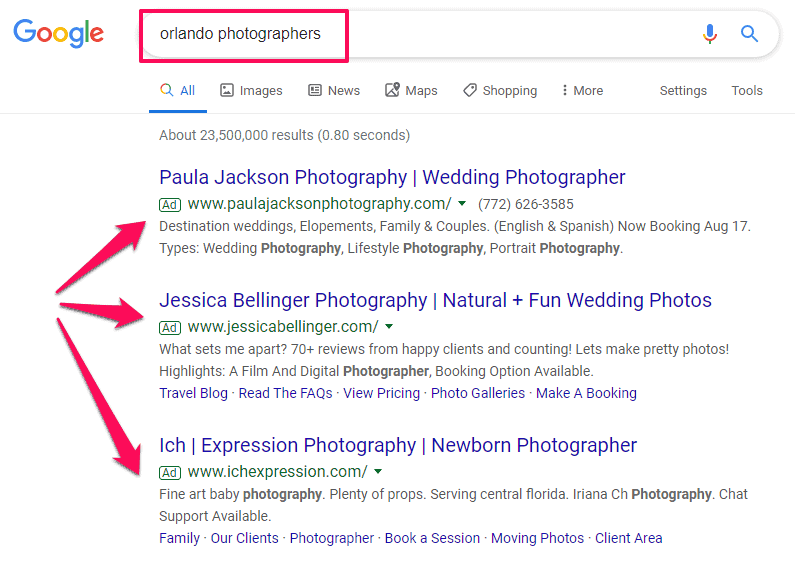Viewport: 795px width, 562px height.
Task: Open the Our Clients sitelink
Action: click(244, 538)
